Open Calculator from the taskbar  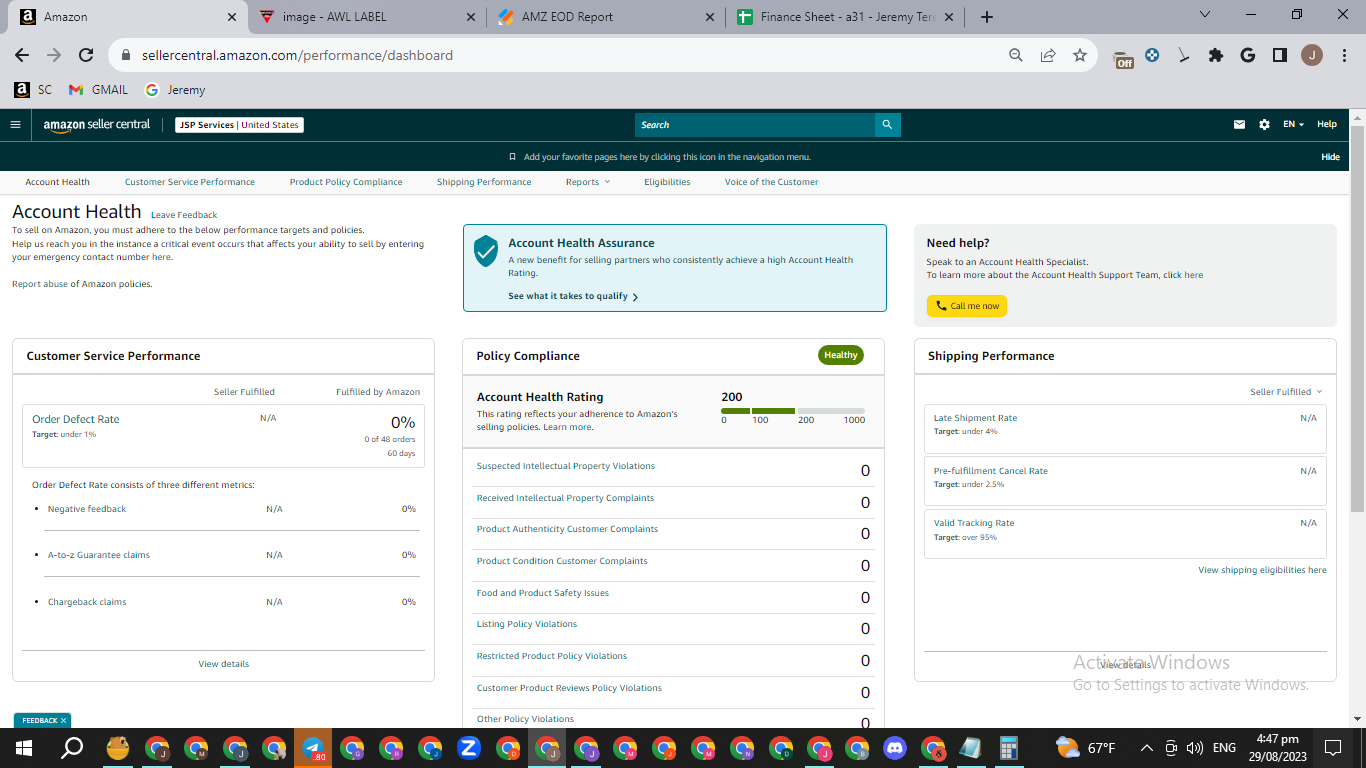(x=1008, y=748)
